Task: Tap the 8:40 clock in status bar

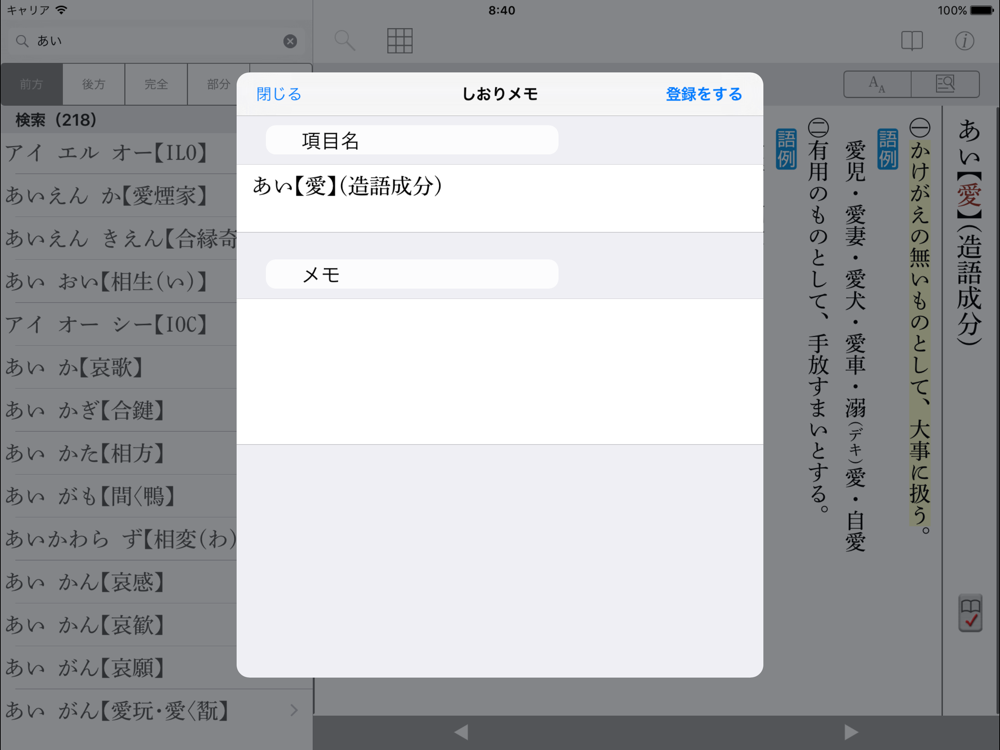Action: (502, 10)
